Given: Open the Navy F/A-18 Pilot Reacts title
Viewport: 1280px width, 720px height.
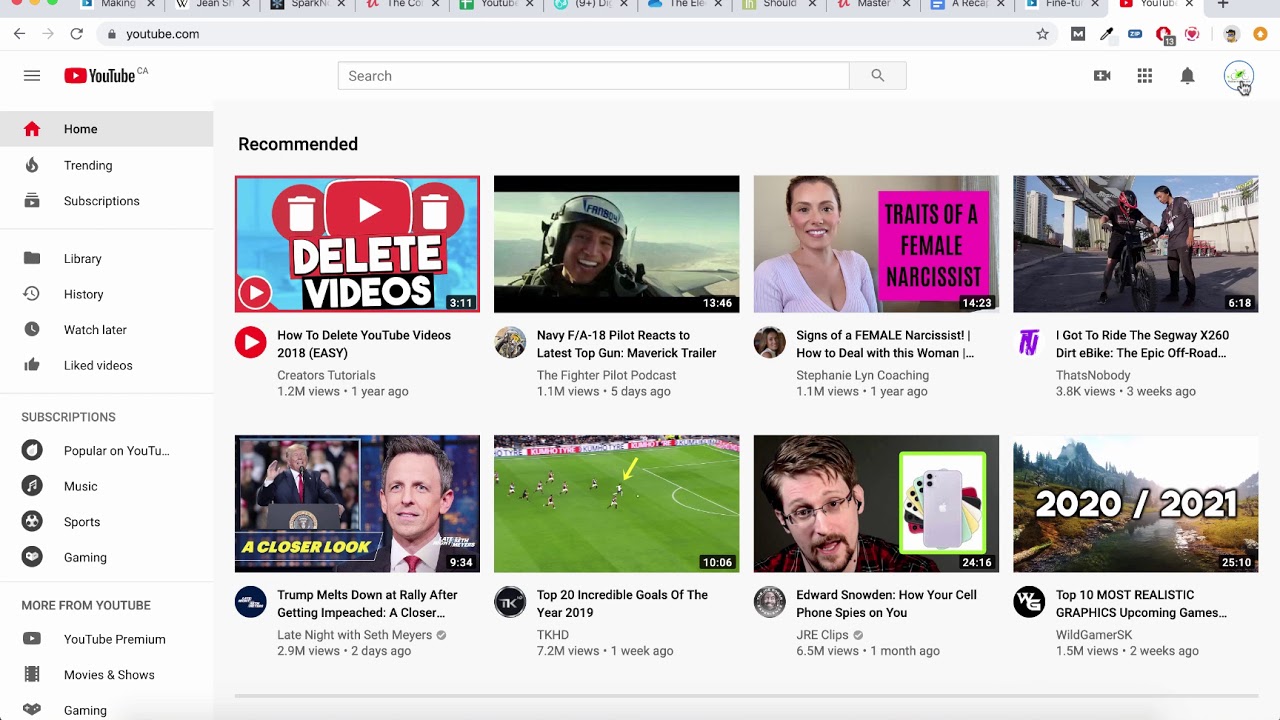Looking at the screenshot, I should tap(627, 344).
